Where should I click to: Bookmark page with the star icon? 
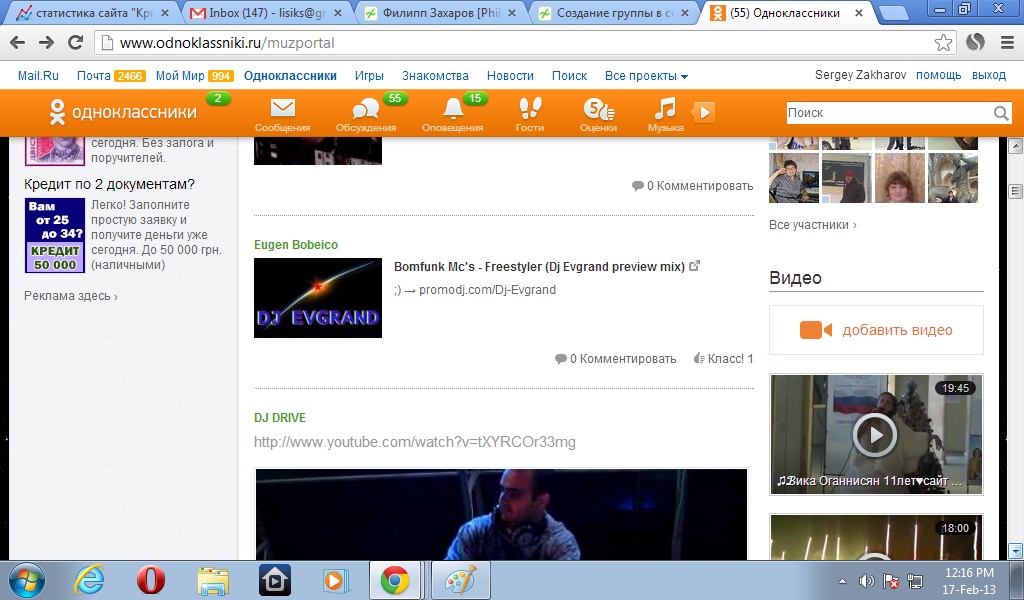click(x=943, y=43)
